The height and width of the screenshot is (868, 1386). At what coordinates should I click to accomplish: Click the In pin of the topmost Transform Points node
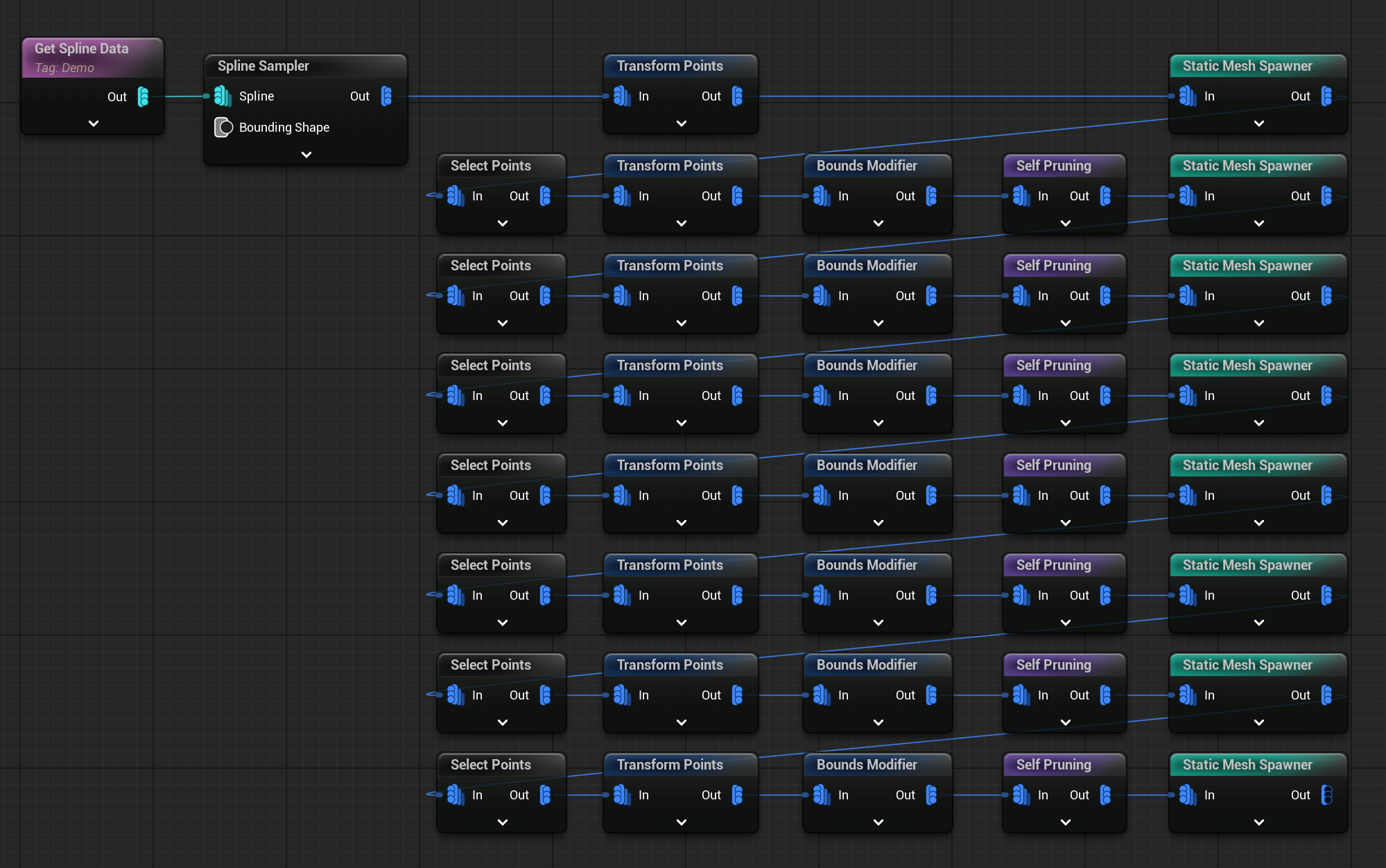pyautogui.click(x=622, y=96)
